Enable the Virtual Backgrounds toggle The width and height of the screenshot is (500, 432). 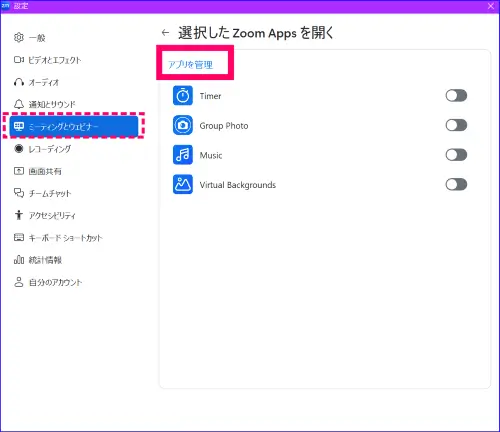[x=456, y=184]
